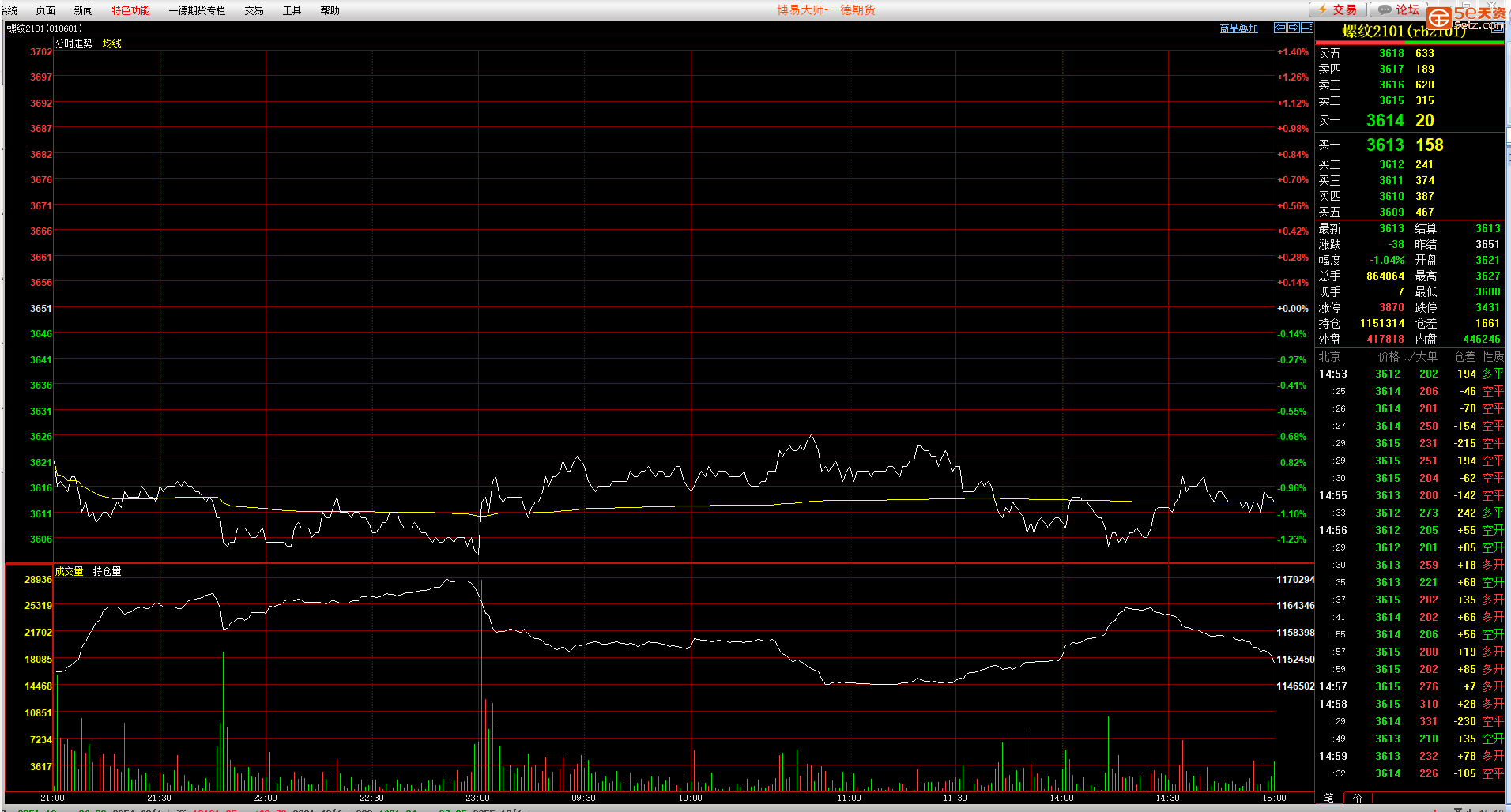Viewport: 1511px width, 812px height.
Task: Click the 卖三 volume 620
Action: pyautogui.click(x=1424, y=85)
